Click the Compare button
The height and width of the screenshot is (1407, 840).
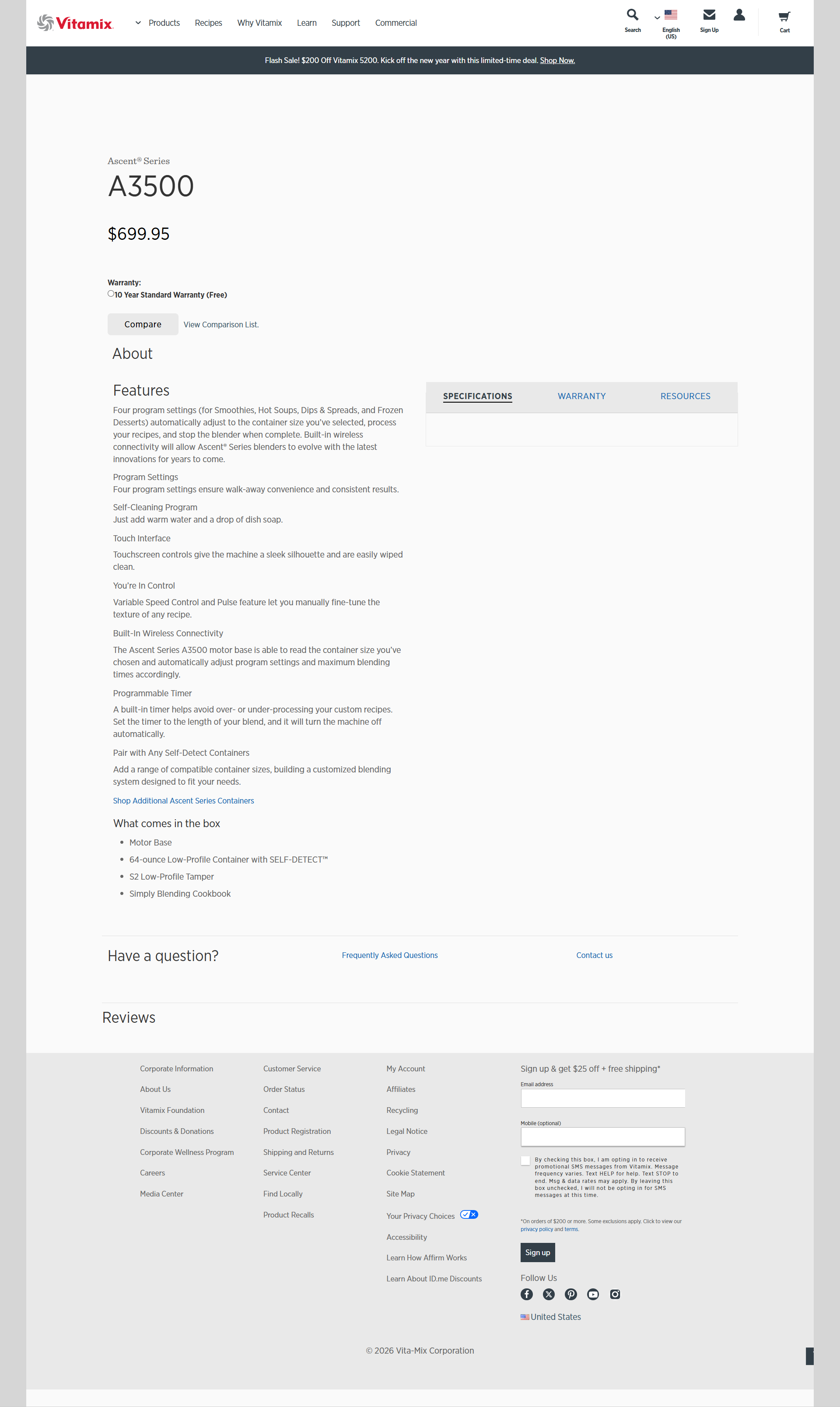click(143, 324)
